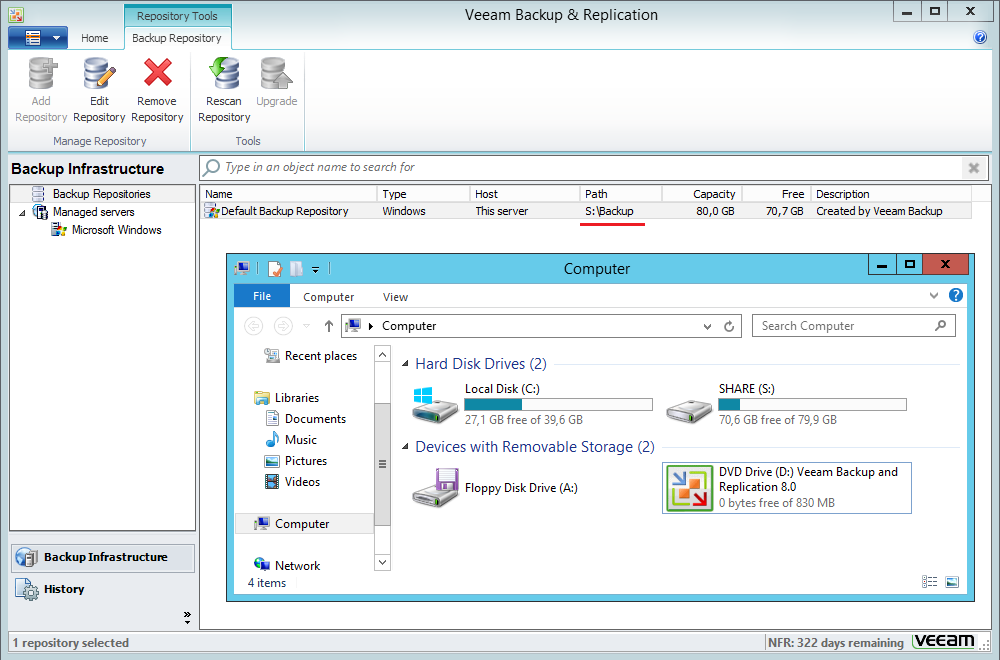Click the Explorer search magnifier icon
1000x660 pixels.
tap(941, 326)
